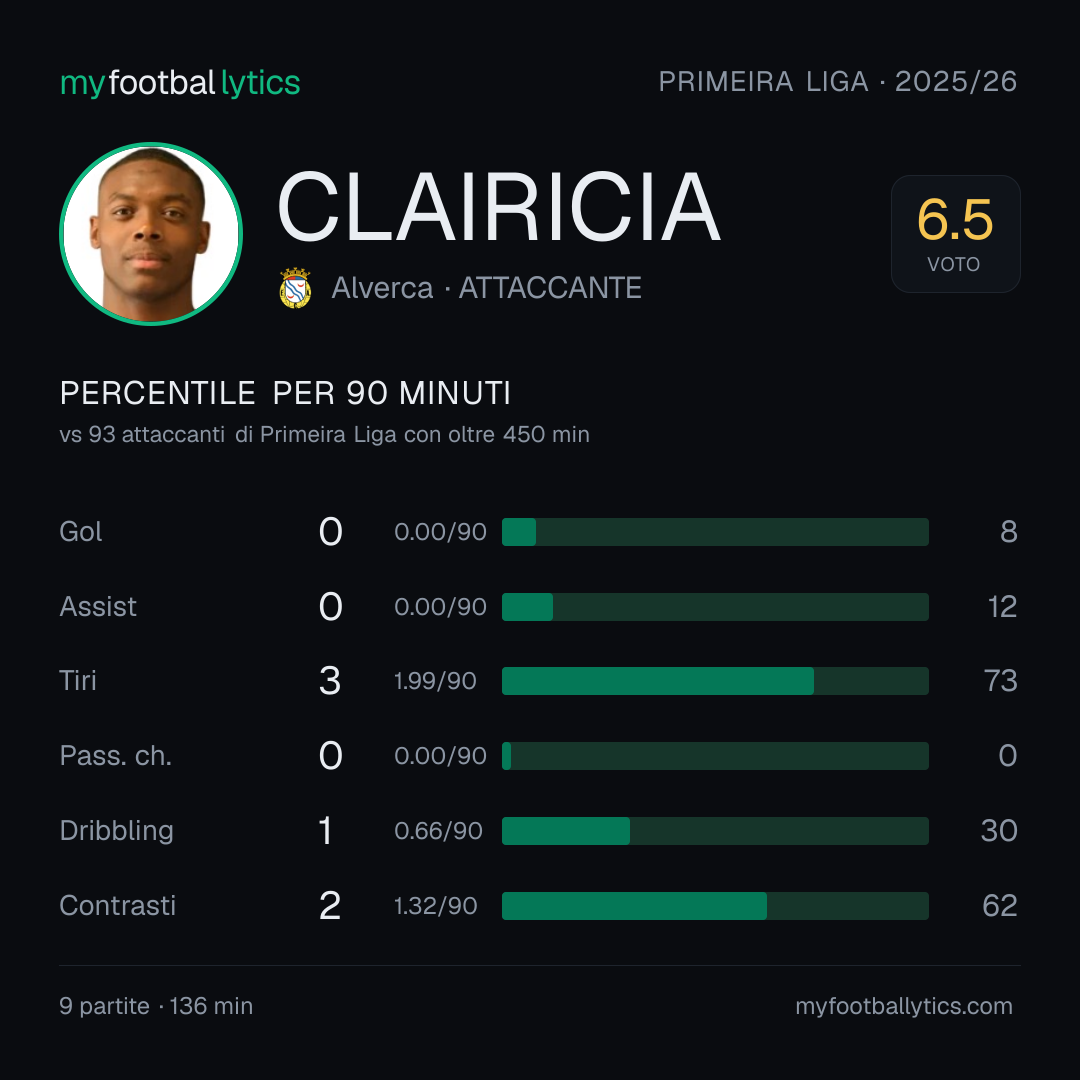Select the Tiri percentile bar
This screenshot has width=1080, height=1080.
point(715,681)
